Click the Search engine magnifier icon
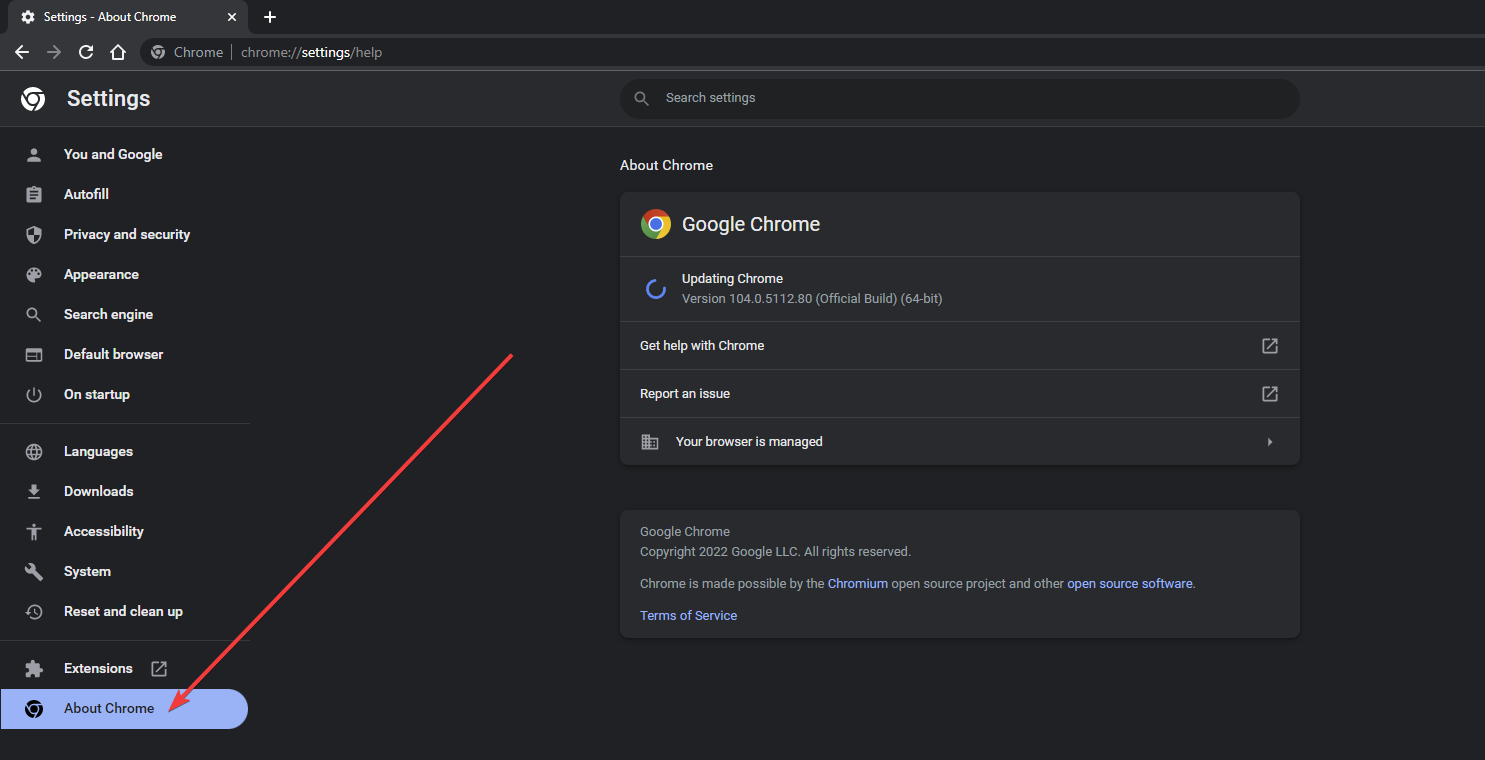The height and width of the screenshot is (760, 1485). coord(34,314)
